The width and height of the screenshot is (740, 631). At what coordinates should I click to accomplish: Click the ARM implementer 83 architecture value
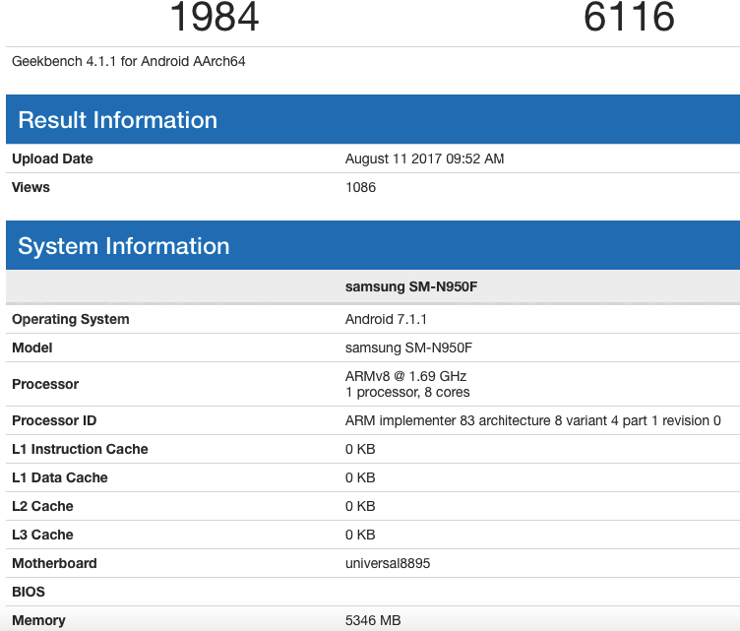coord(533,421)
